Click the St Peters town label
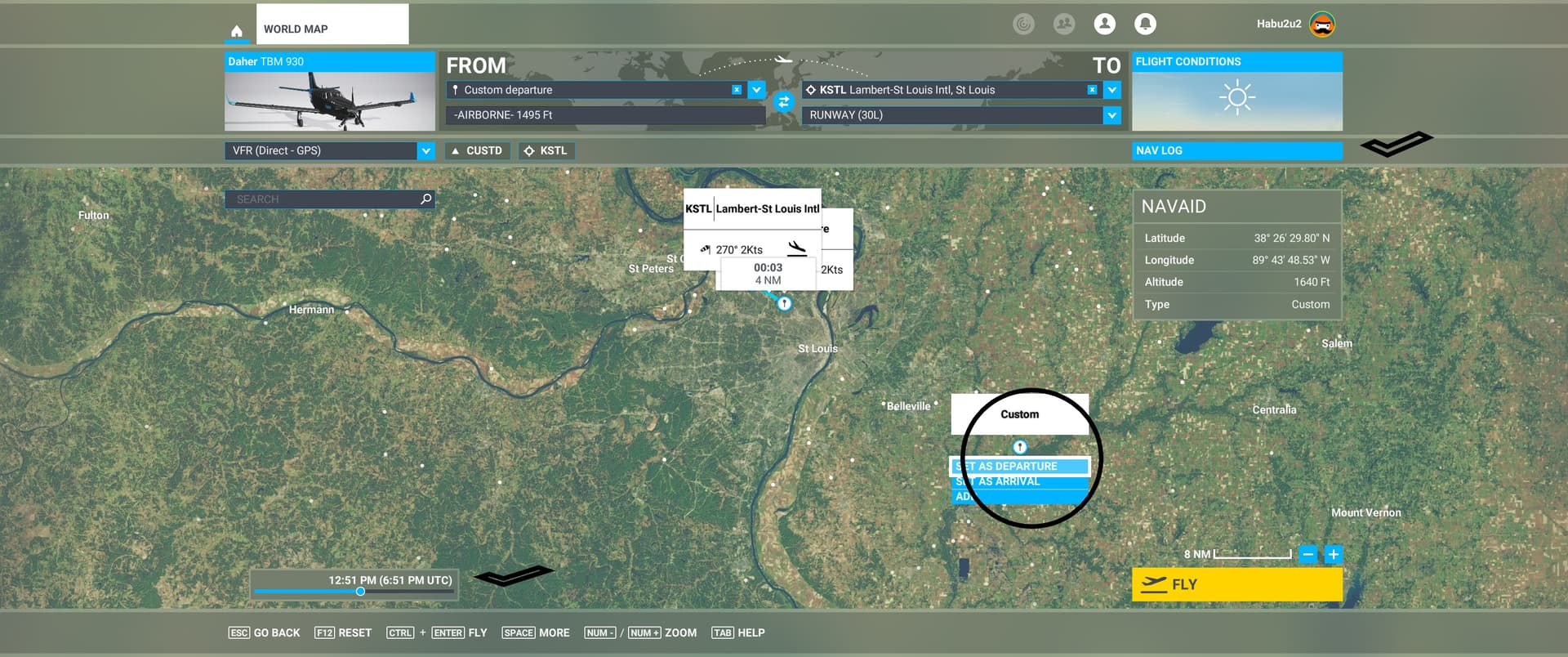1568x657 pixels. [x=651, y=269]
